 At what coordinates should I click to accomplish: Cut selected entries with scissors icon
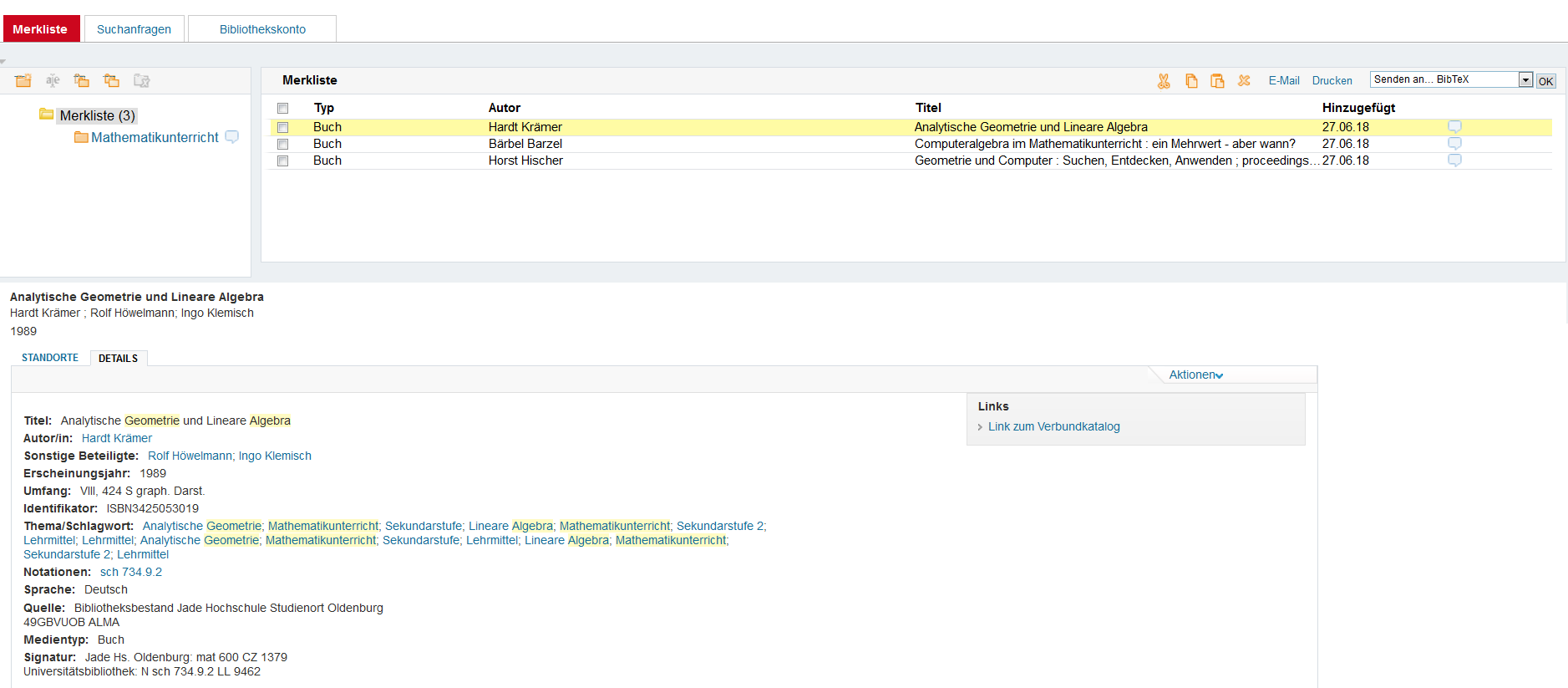coord(1164,81)
